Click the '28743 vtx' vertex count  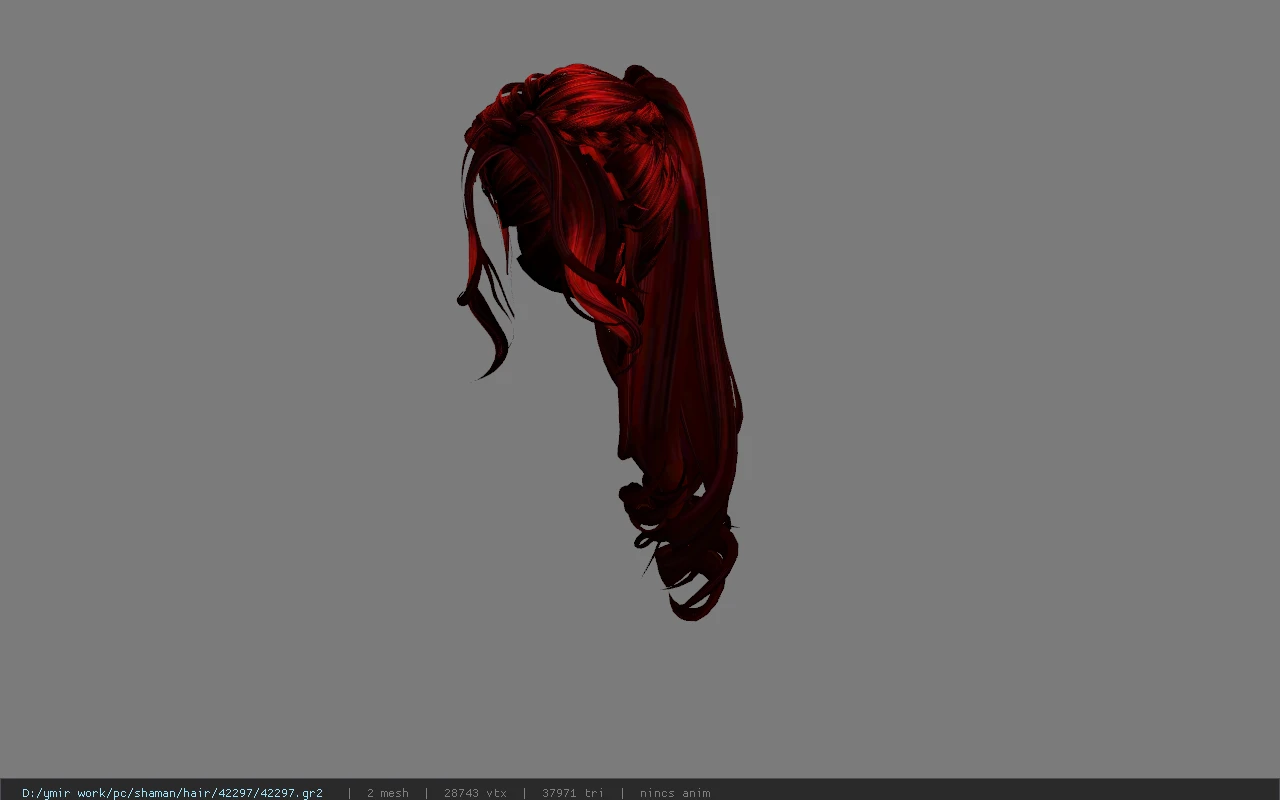point(475,793)
